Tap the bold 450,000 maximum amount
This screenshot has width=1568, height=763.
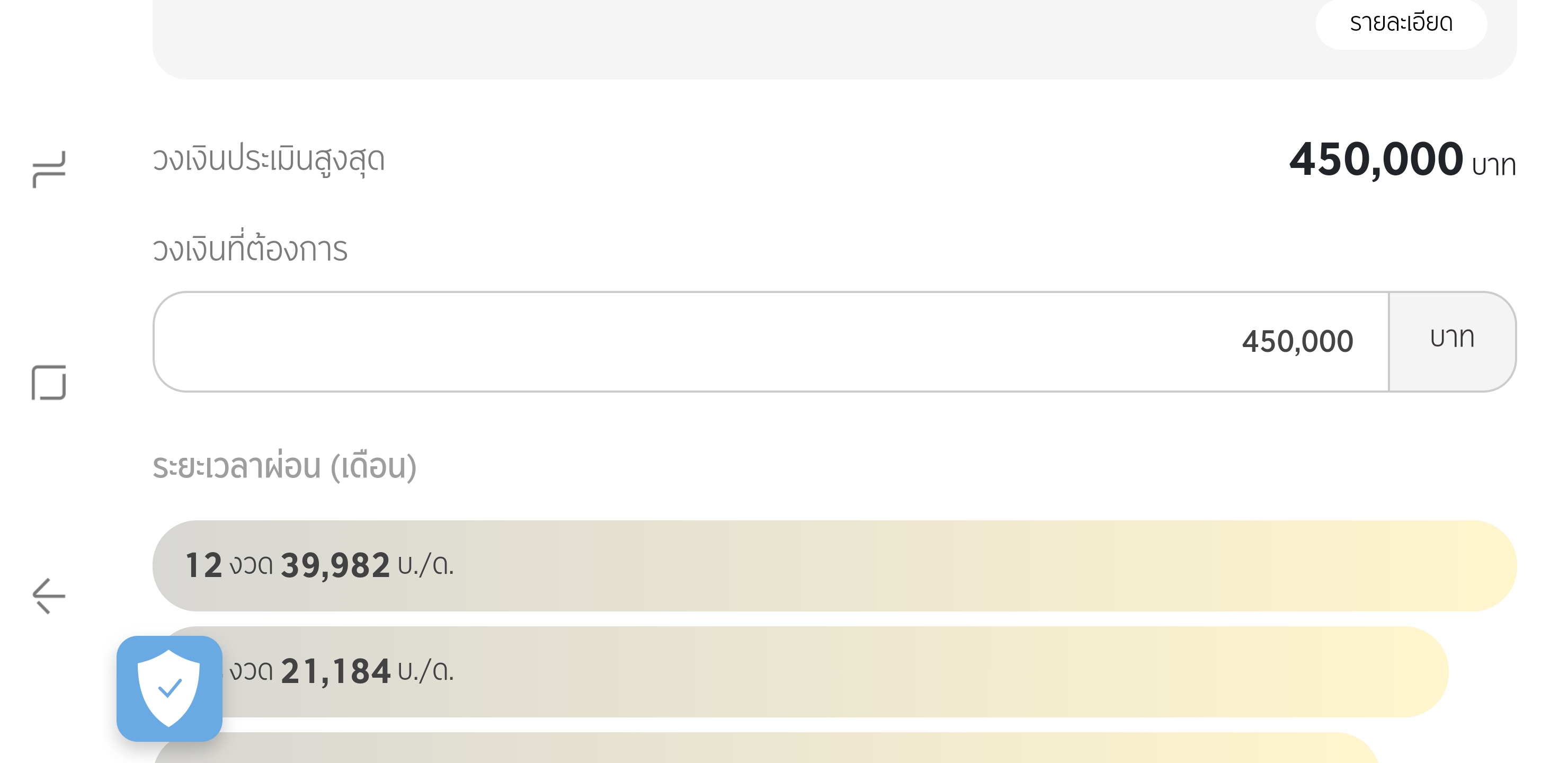[1376, 159]
